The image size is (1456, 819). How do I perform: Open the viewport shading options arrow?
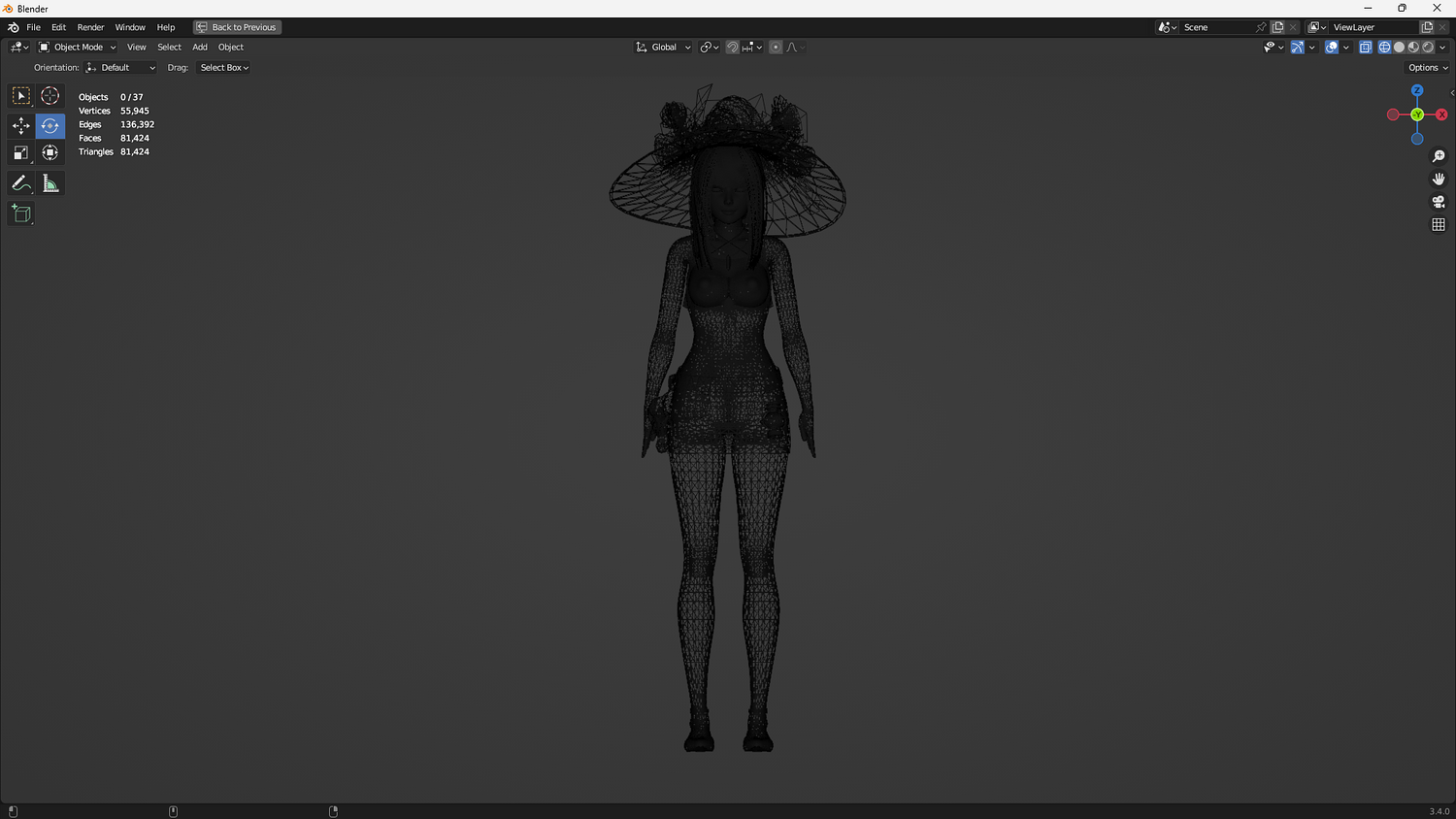tap(1442, 48)
